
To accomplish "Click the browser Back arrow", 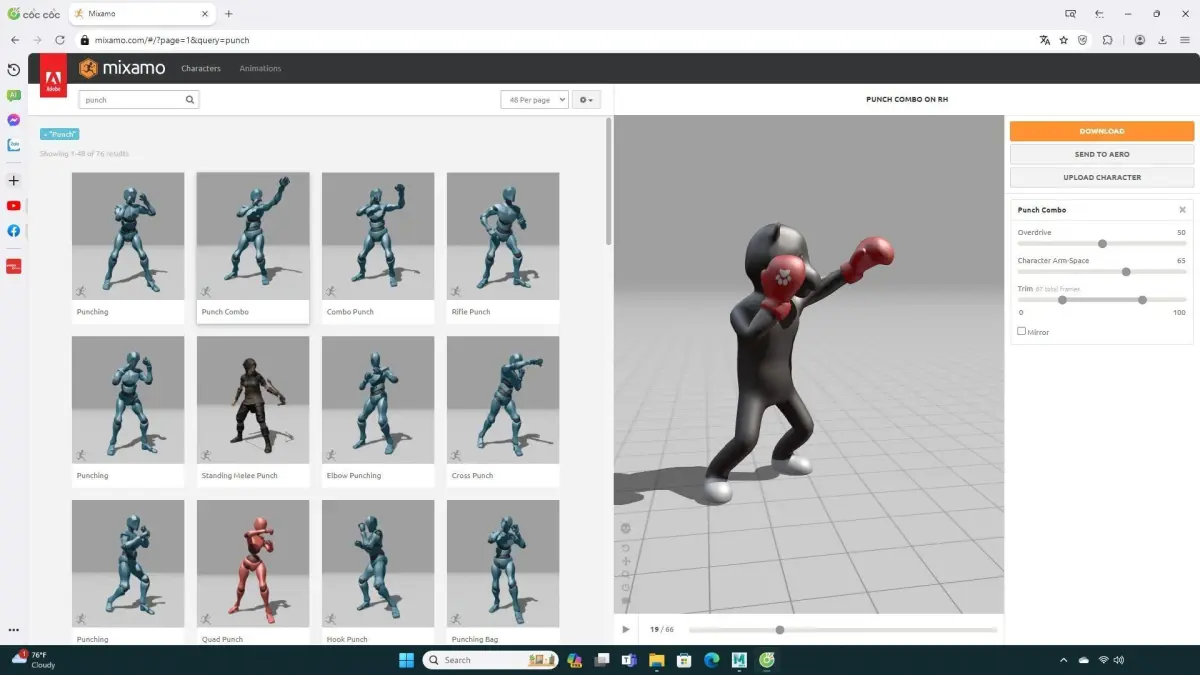I will pos(15,40).
